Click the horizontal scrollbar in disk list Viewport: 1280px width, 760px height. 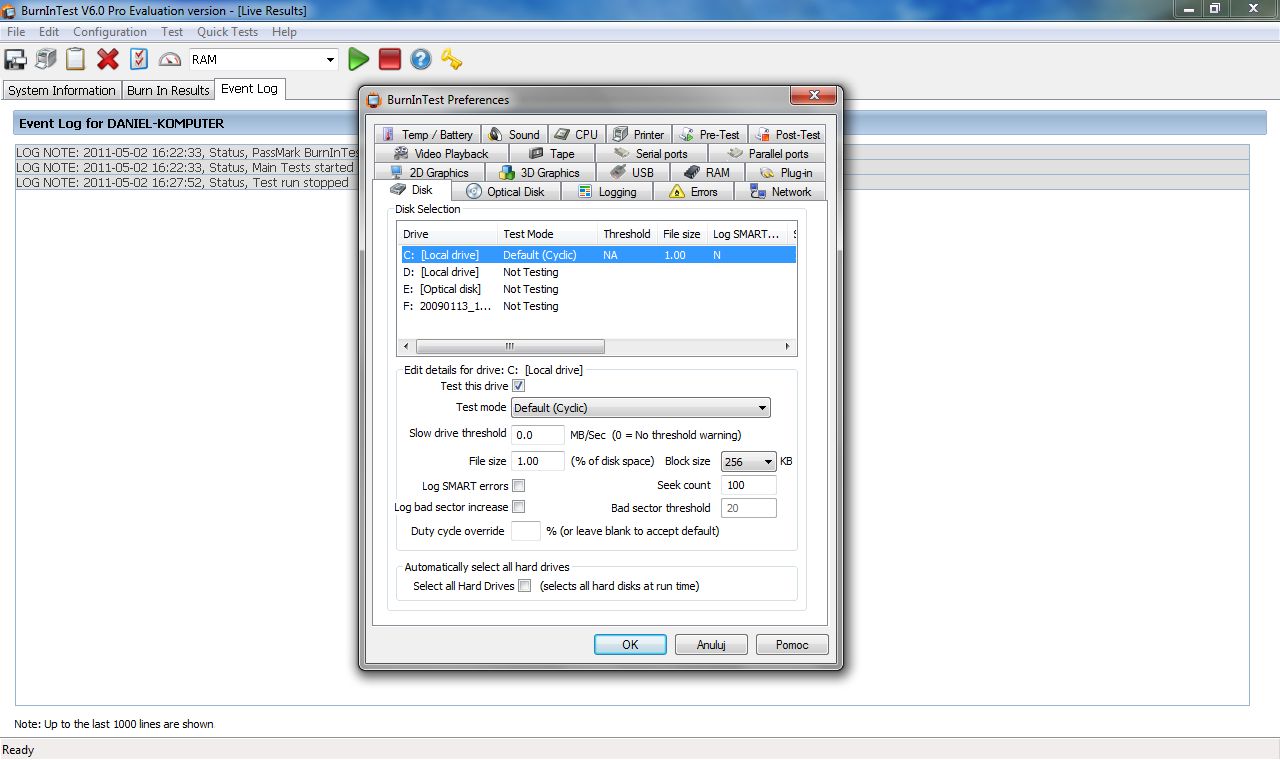(509, 347)
